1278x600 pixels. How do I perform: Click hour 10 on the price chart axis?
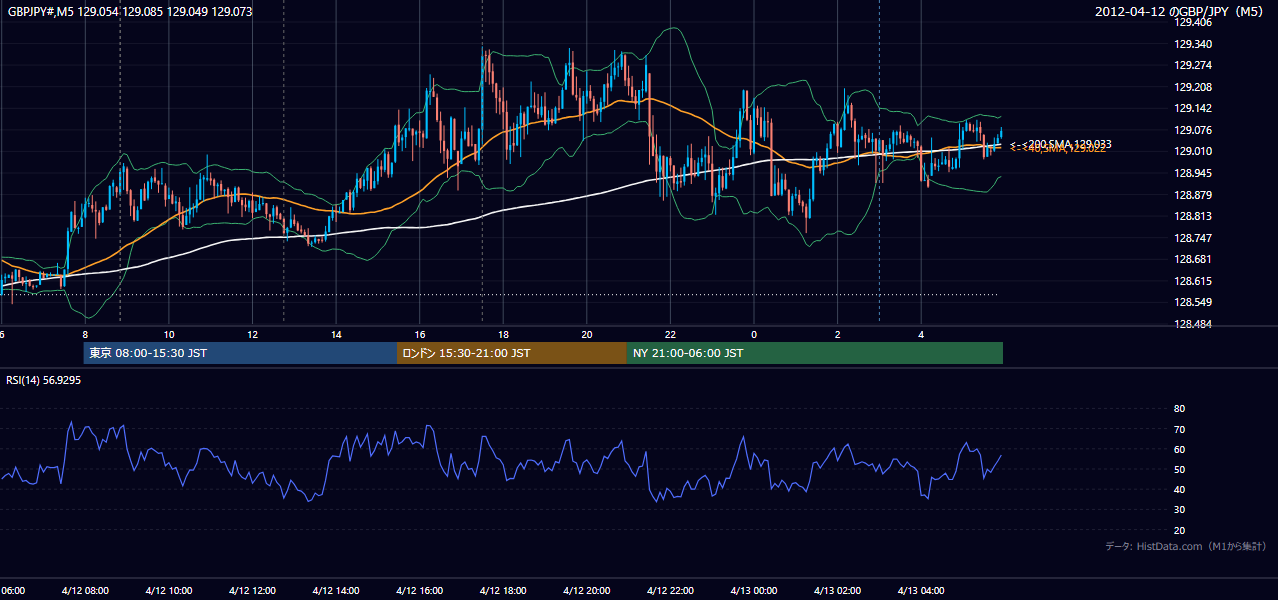click(x=169, y=334)
